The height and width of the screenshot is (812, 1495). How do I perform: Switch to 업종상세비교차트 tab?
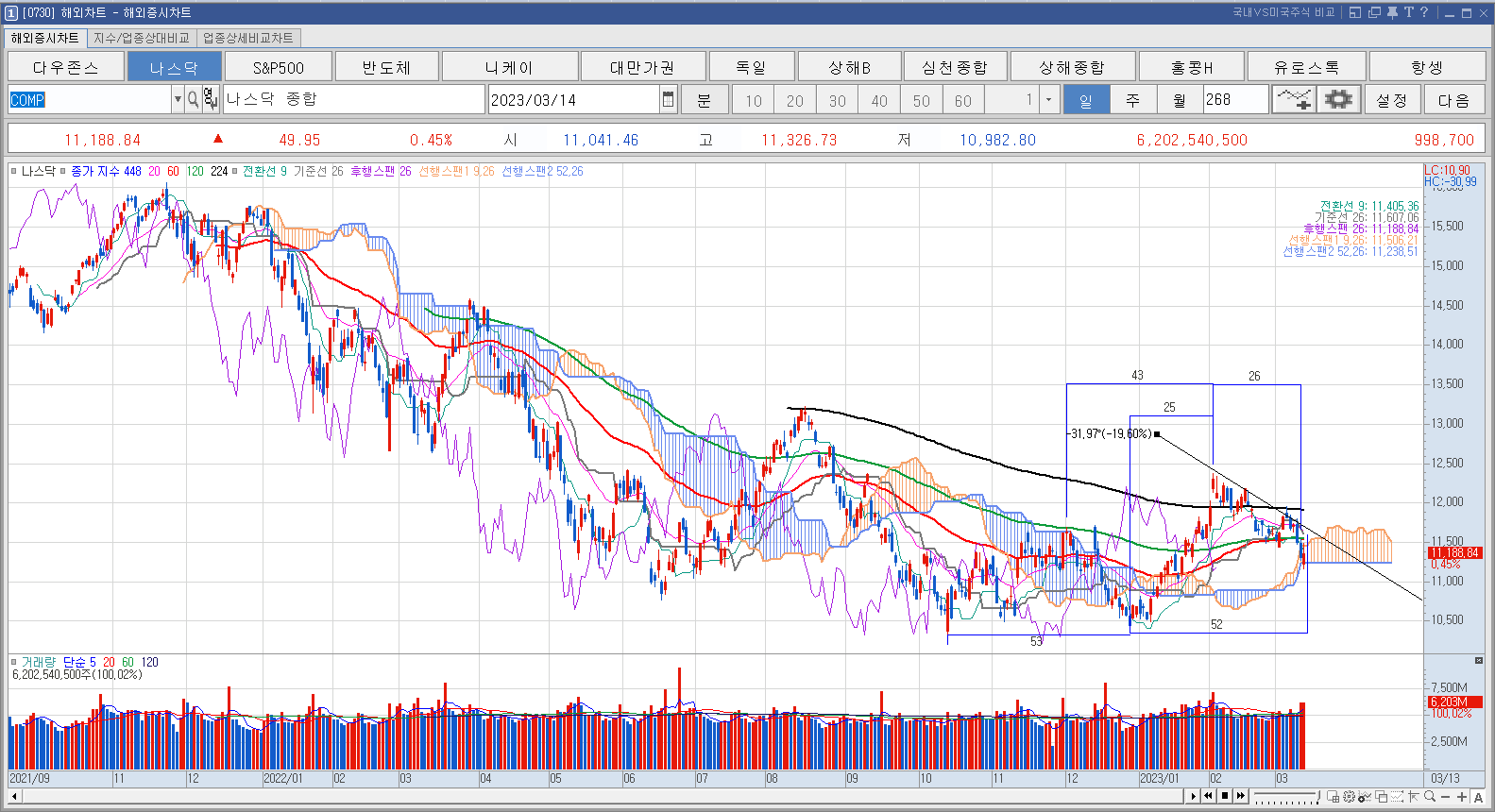(248, 38)
